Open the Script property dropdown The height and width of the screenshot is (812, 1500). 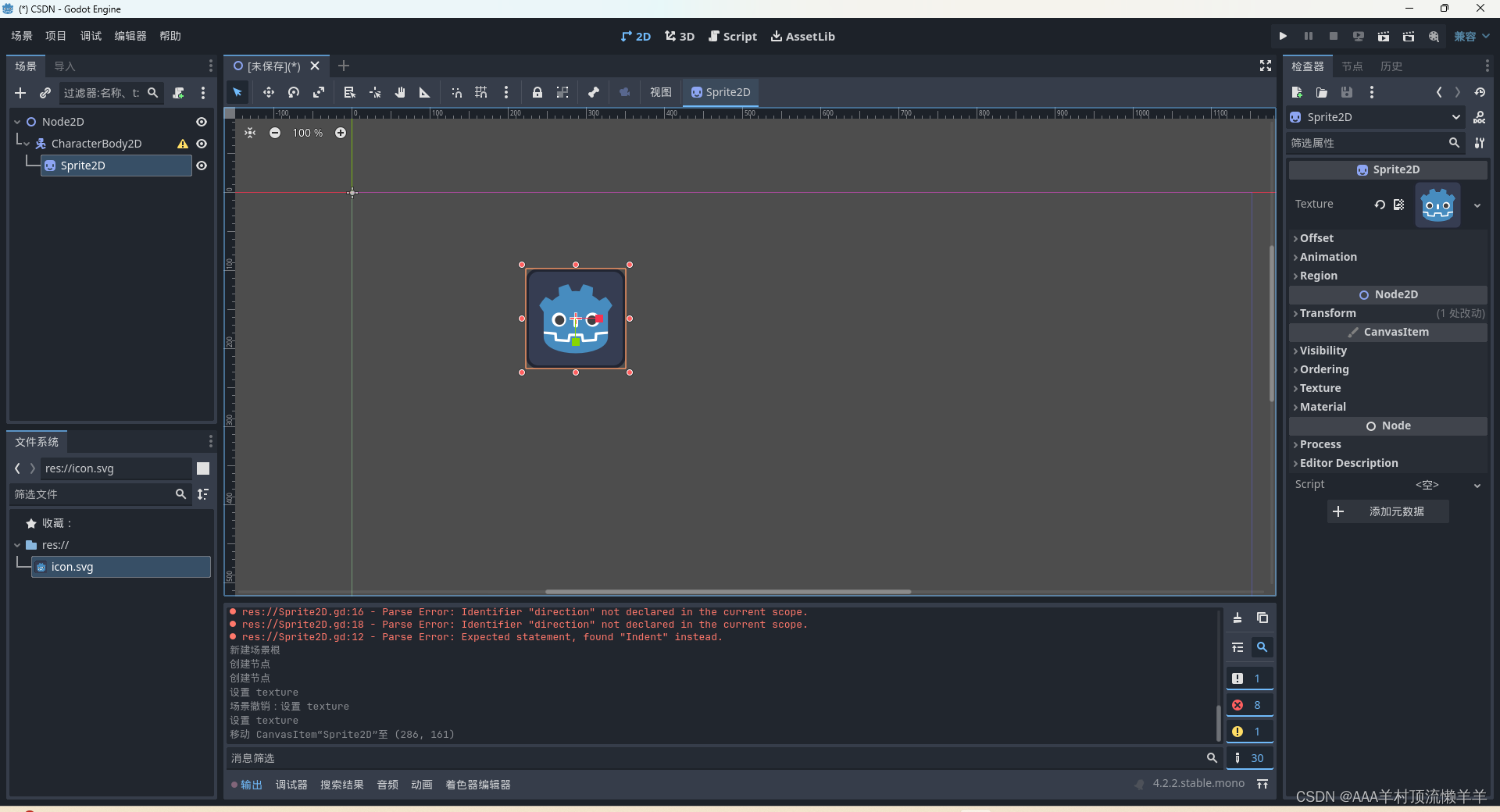click(1477, 485)
